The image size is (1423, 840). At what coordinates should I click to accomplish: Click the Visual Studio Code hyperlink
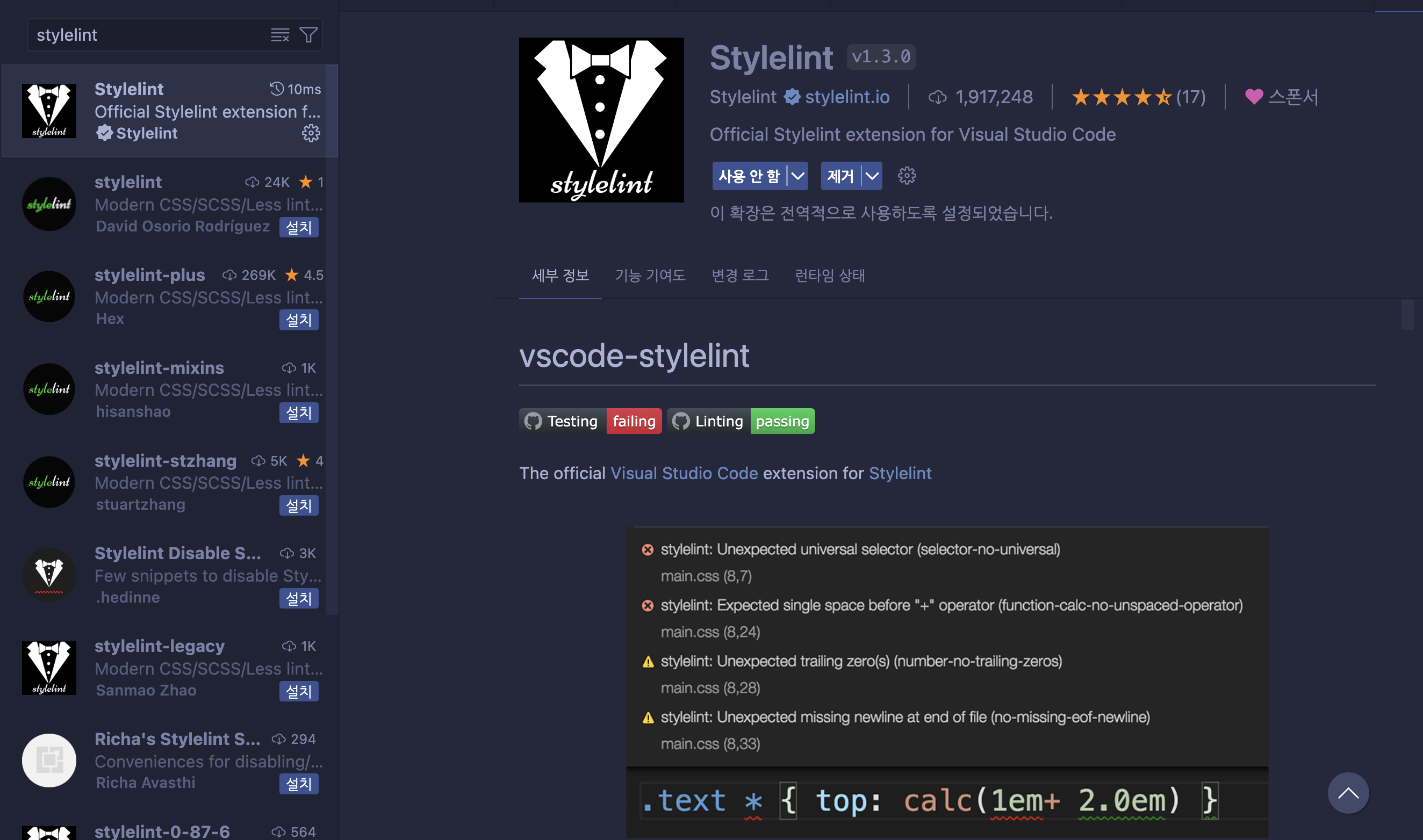point(684,471)
